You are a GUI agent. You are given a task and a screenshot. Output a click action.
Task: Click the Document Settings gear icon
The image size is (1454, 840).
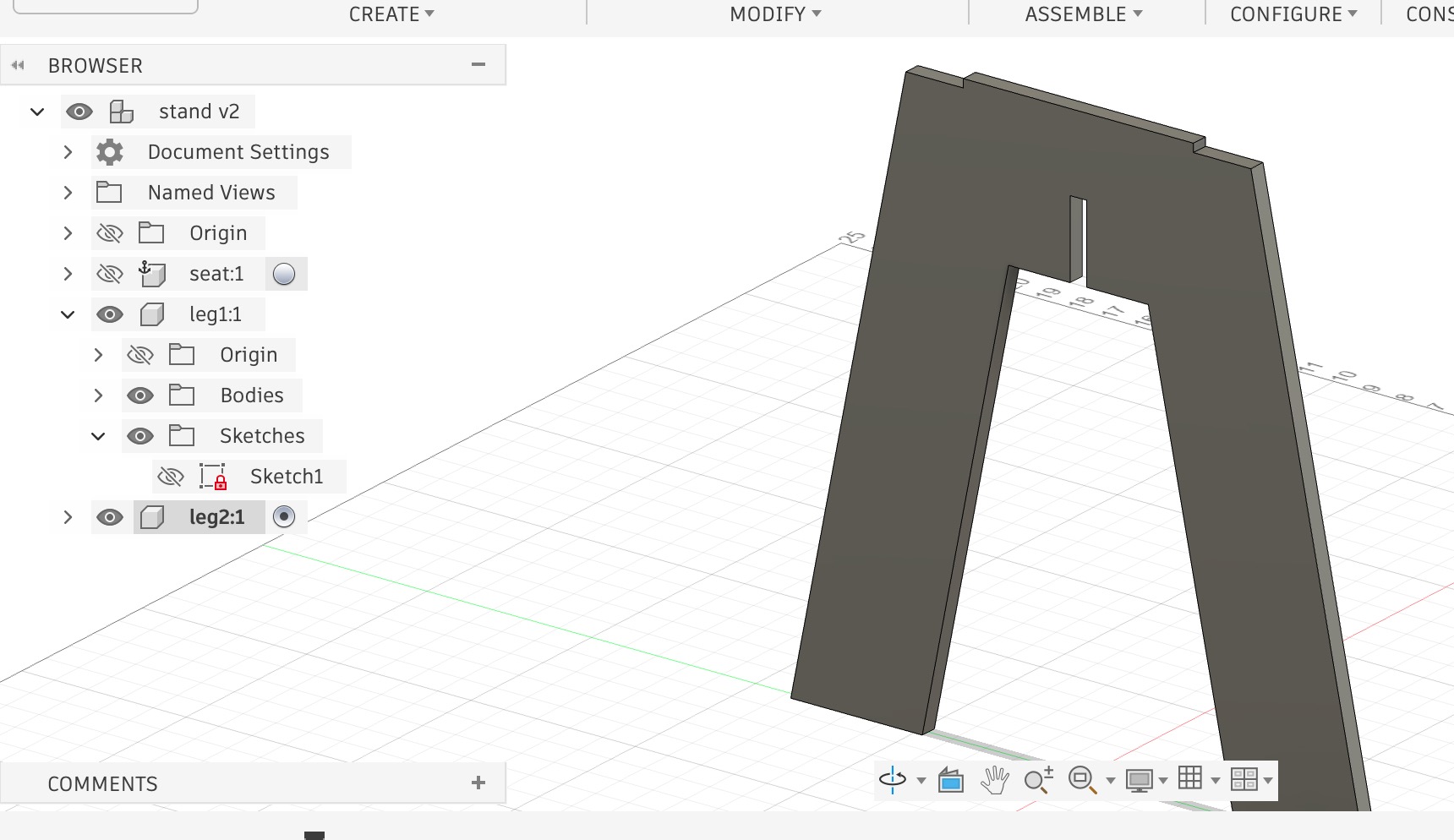(110, 152)
